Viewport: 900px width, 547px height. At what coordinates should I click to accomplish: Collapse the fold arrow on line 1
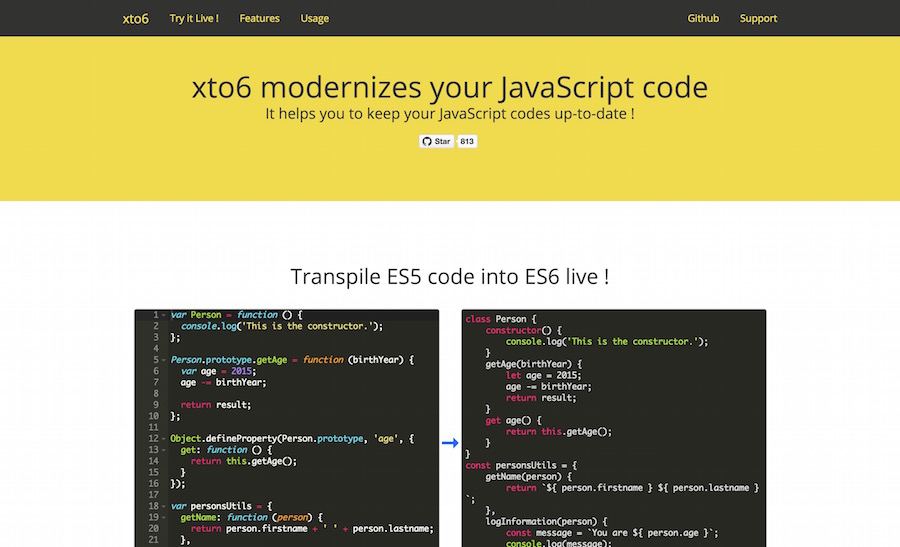point(164,315)
